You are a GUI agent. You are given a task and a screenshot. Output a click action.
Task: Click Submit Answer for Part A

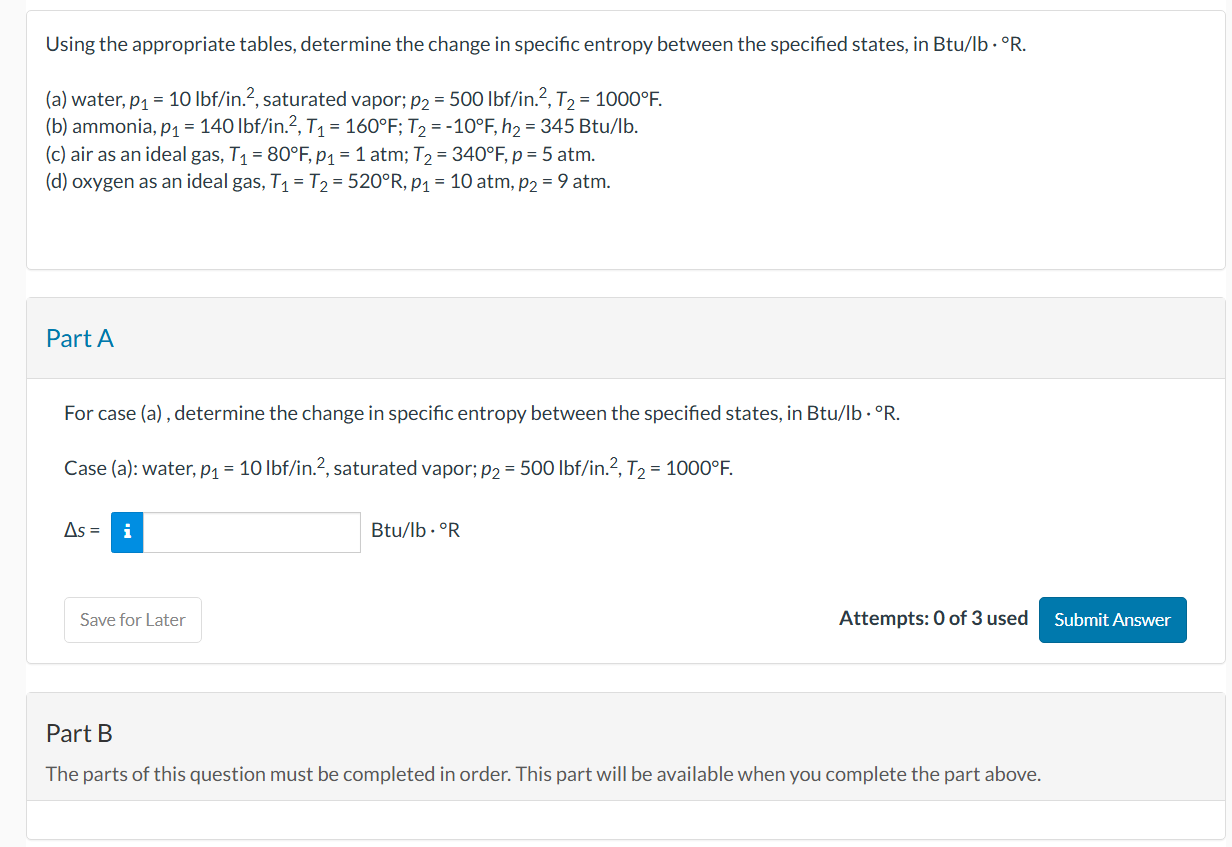click(1112, 619)
